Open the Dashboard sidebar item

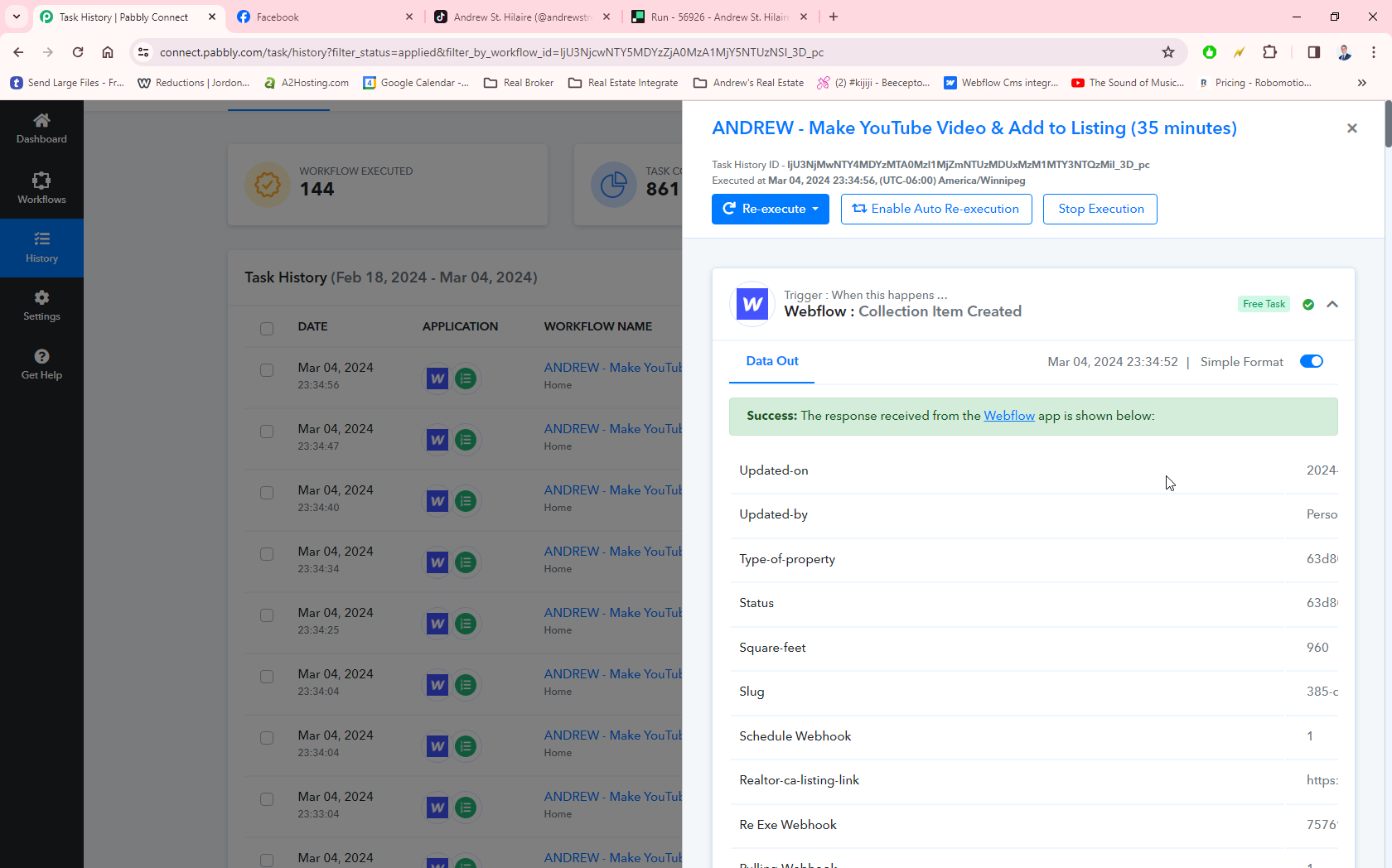coord(41,128)
